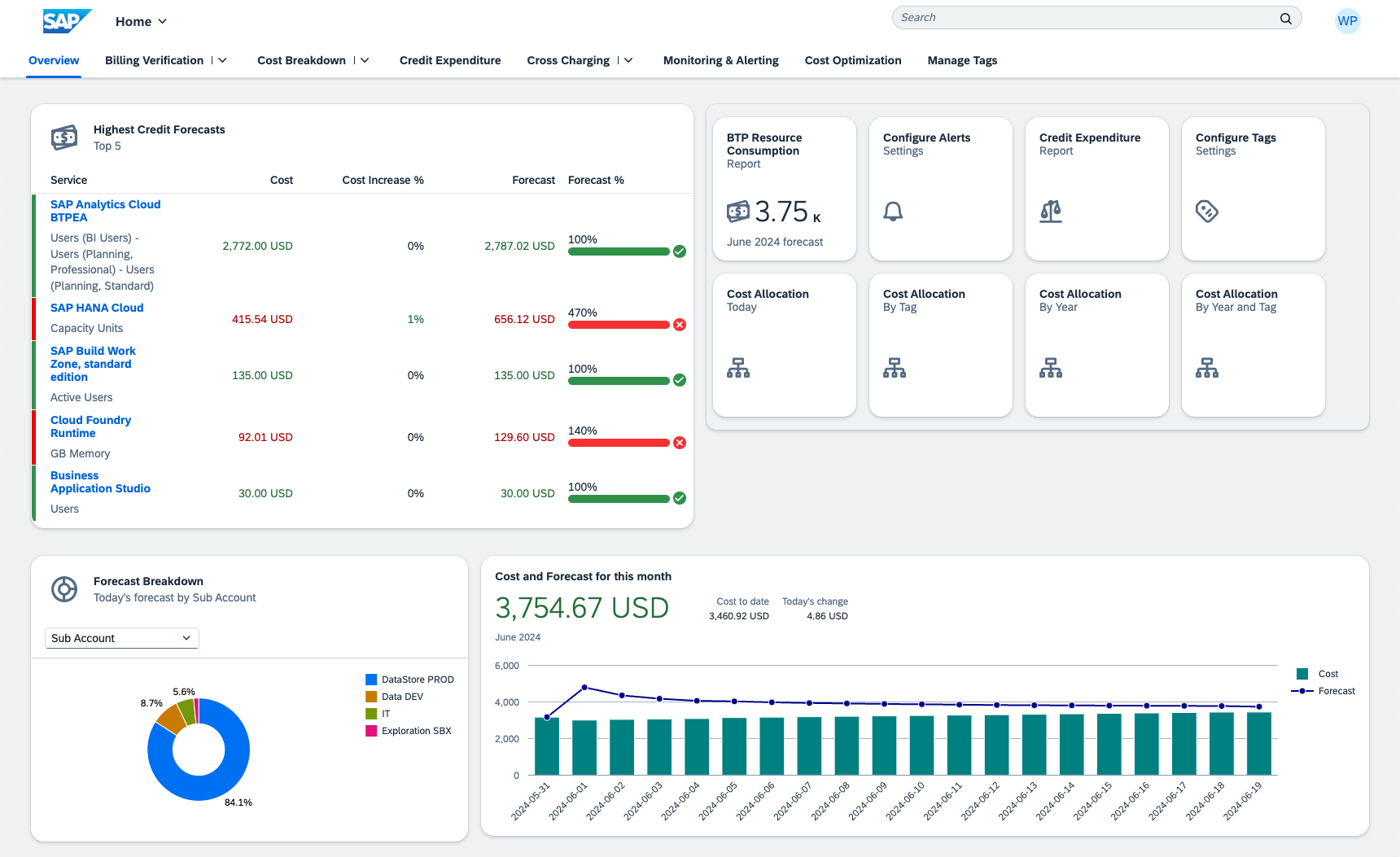
Task: Click the Forecast line legend marker
Action: [x=1302, y=691]
